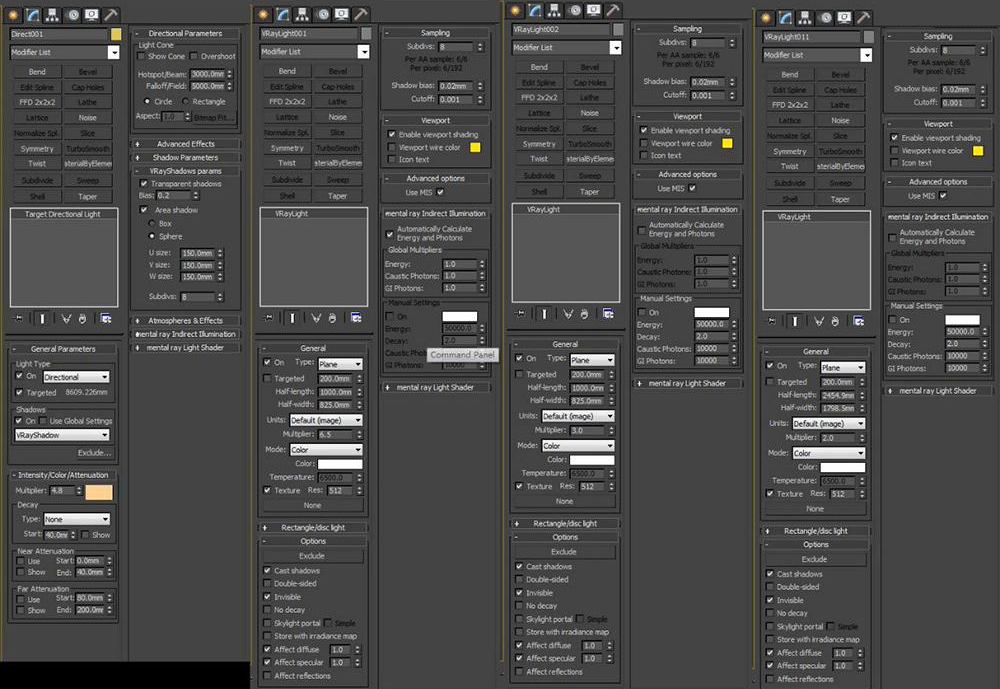Click Make Unique icon in Direct001 panel

[66, 318]
